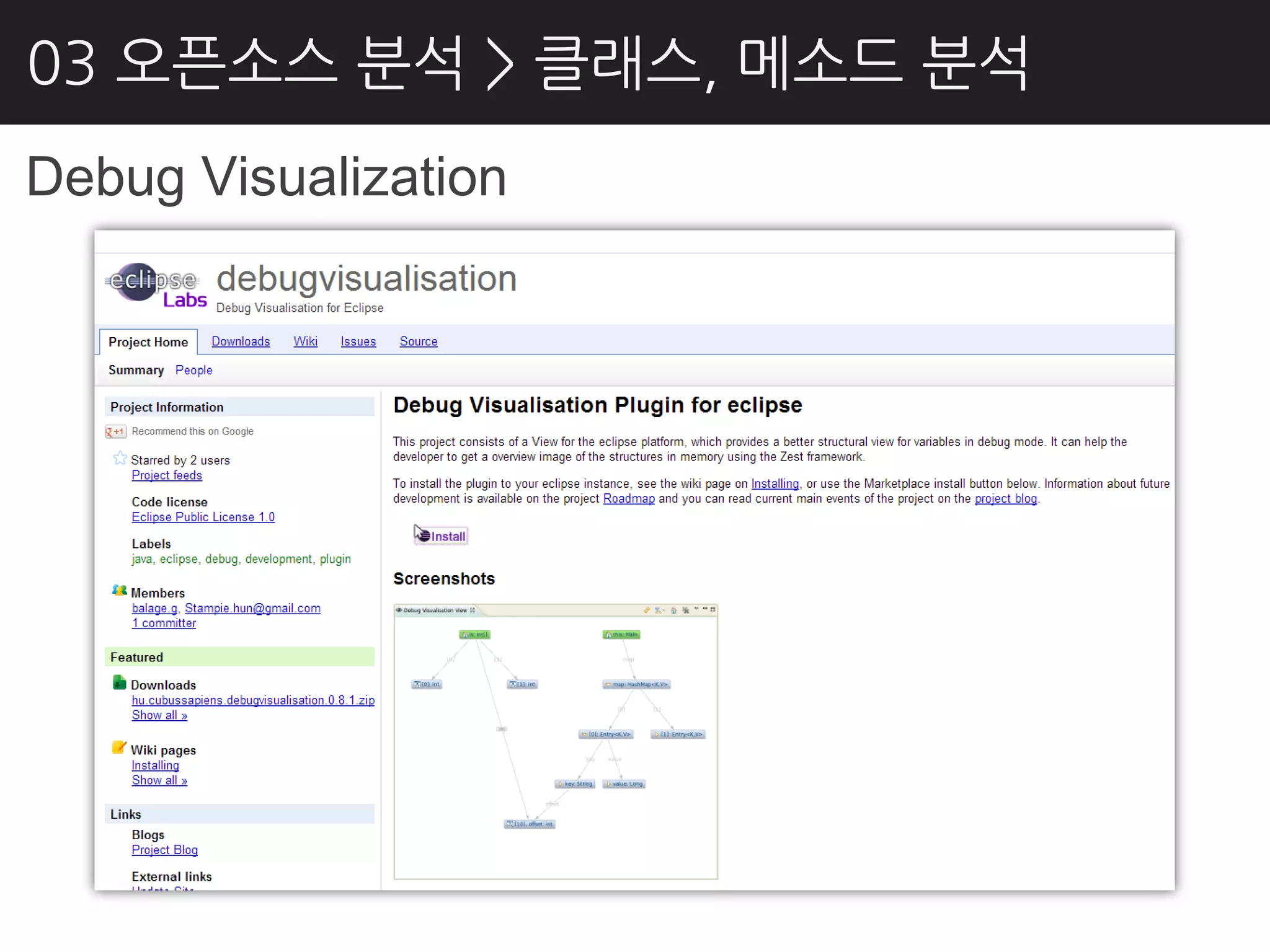The width and height of the screenshot is (1270, 952).
Task: Click the Links section header
Action: click(239, 814)
